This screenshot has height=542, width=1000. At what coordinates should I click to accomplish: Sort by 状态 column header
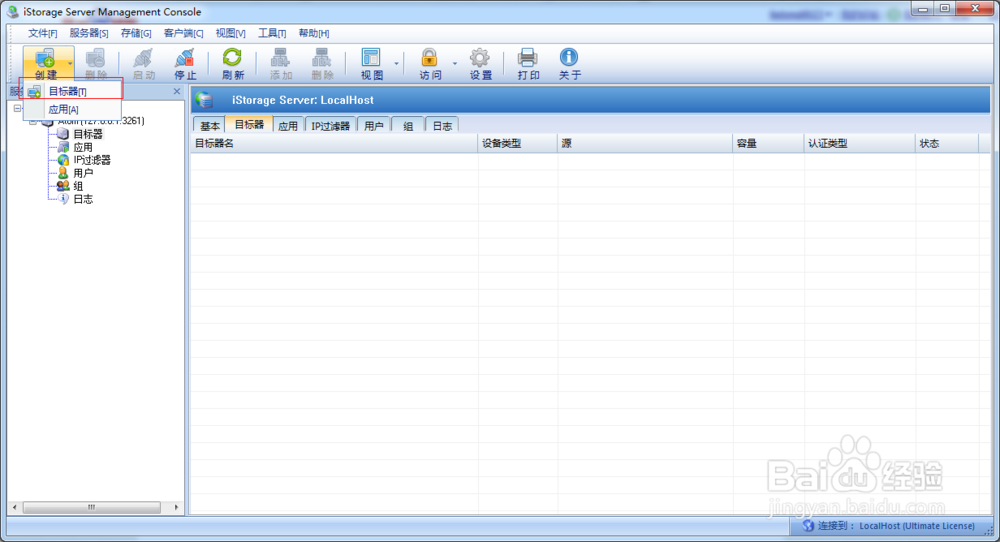(947, 143)
